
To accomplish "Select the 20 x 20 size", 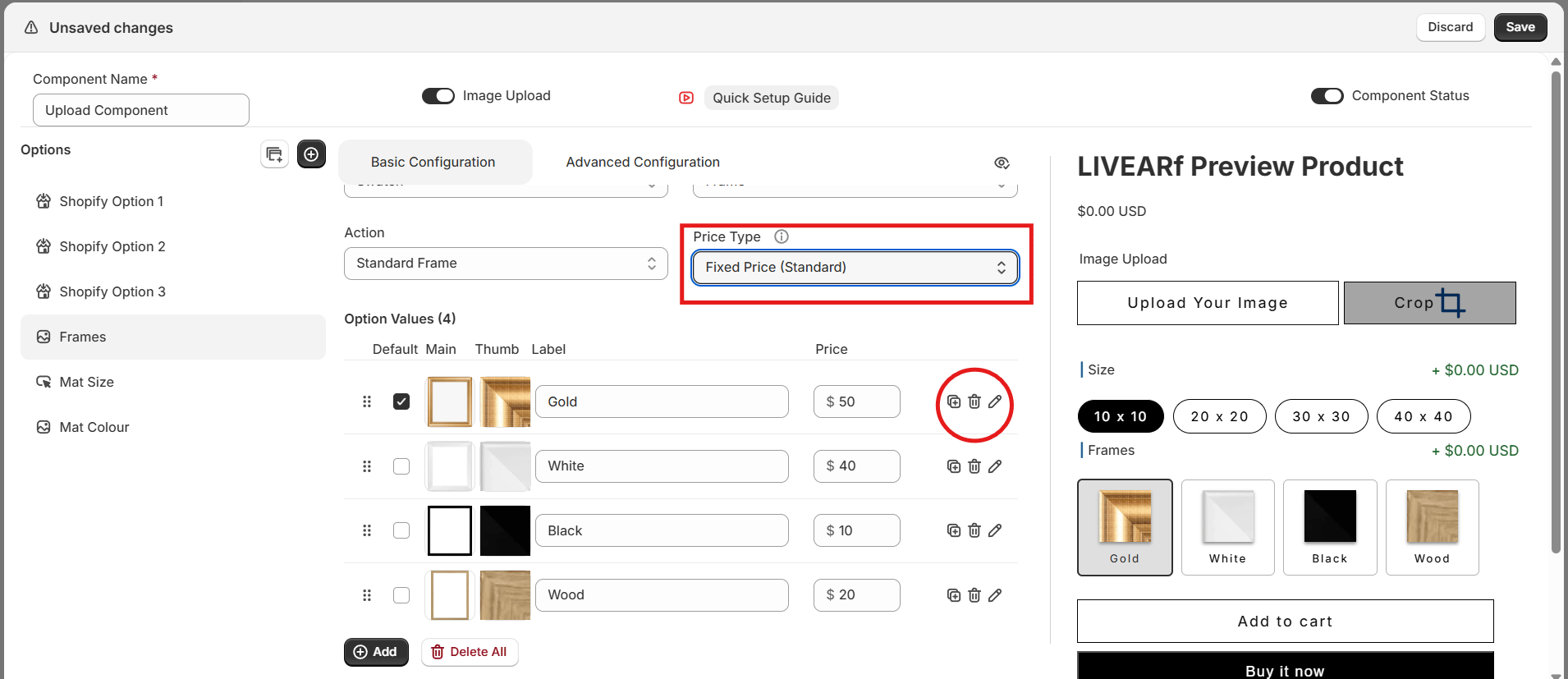I will [1220, 416].
